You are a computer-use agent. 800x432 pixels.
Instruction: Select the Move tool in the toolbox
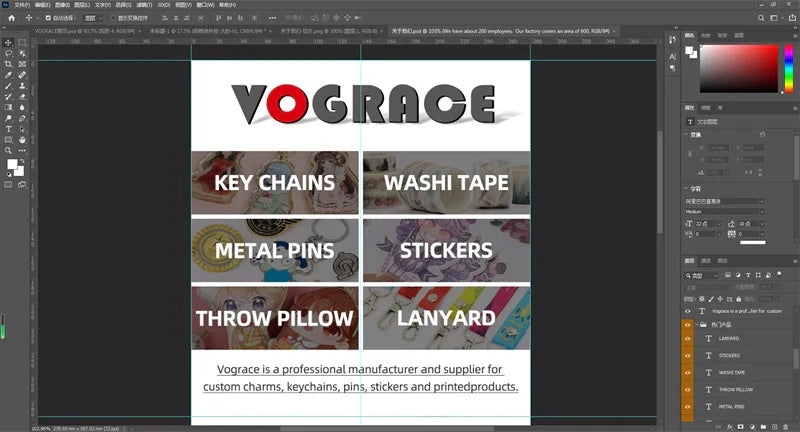8,42
